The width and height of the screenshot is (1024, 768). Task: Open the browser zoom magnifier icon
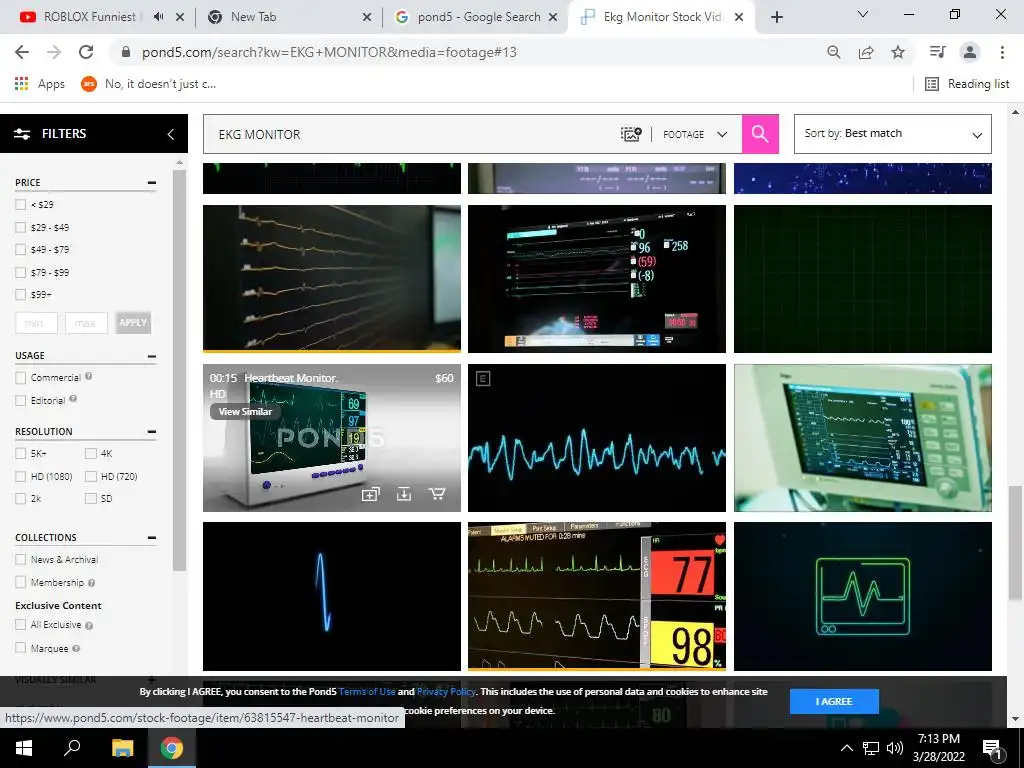[x=833, y=52]
